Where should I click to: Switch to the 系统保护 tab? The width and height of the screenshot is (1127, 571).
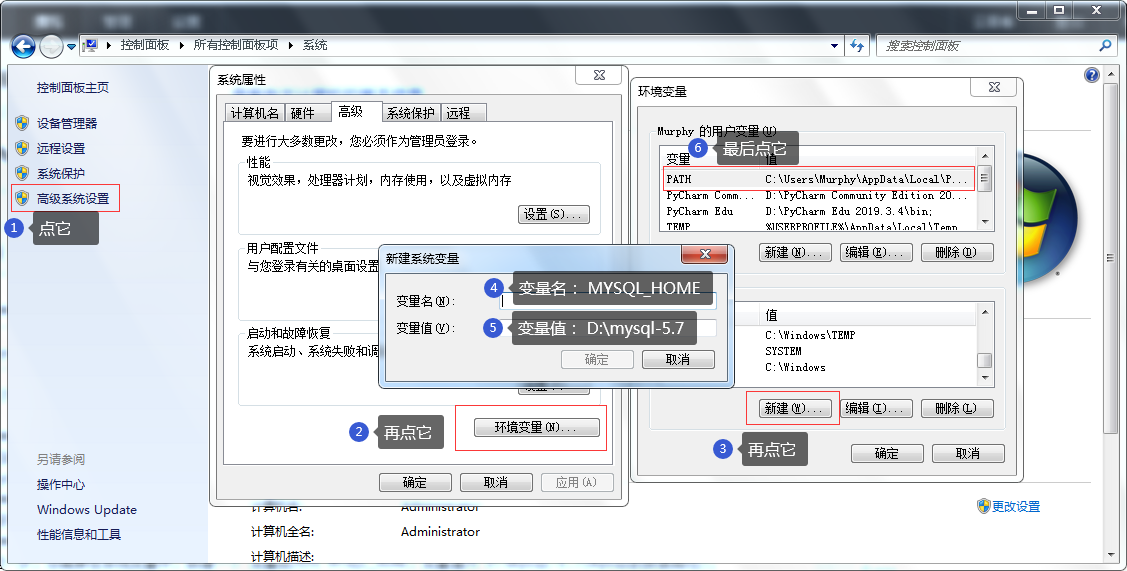pyautogui.click(x=411, y=113)
